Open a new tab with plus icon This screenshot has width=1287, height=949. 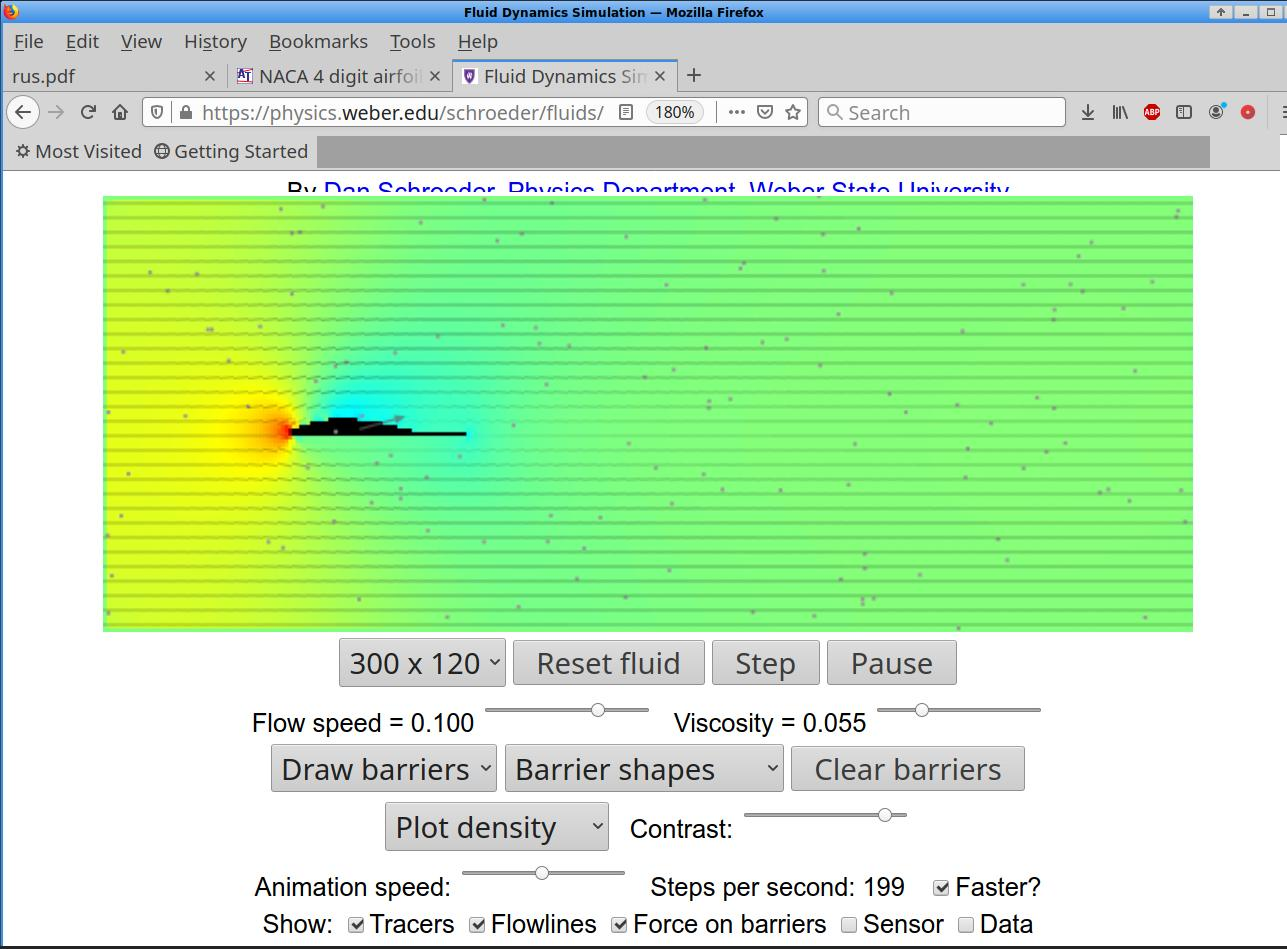click(694, 76)
